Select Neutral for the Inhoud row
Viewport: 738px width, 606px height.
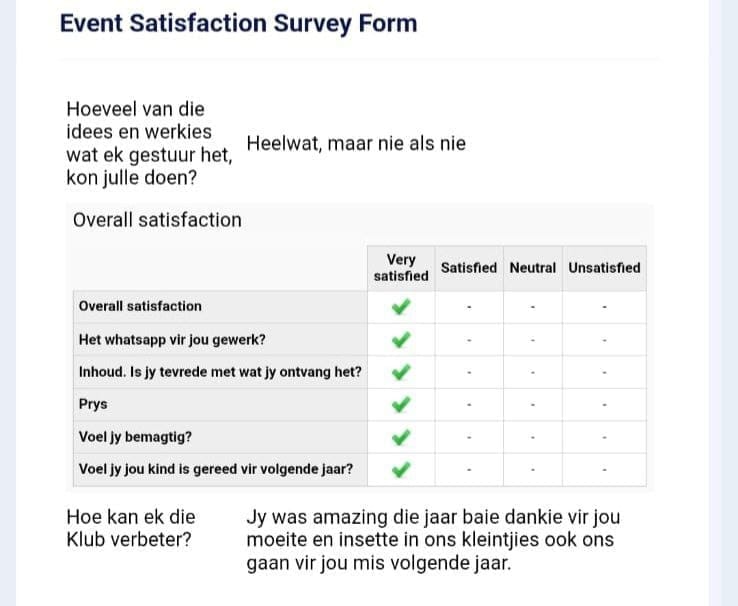click(x=533, y=373)
